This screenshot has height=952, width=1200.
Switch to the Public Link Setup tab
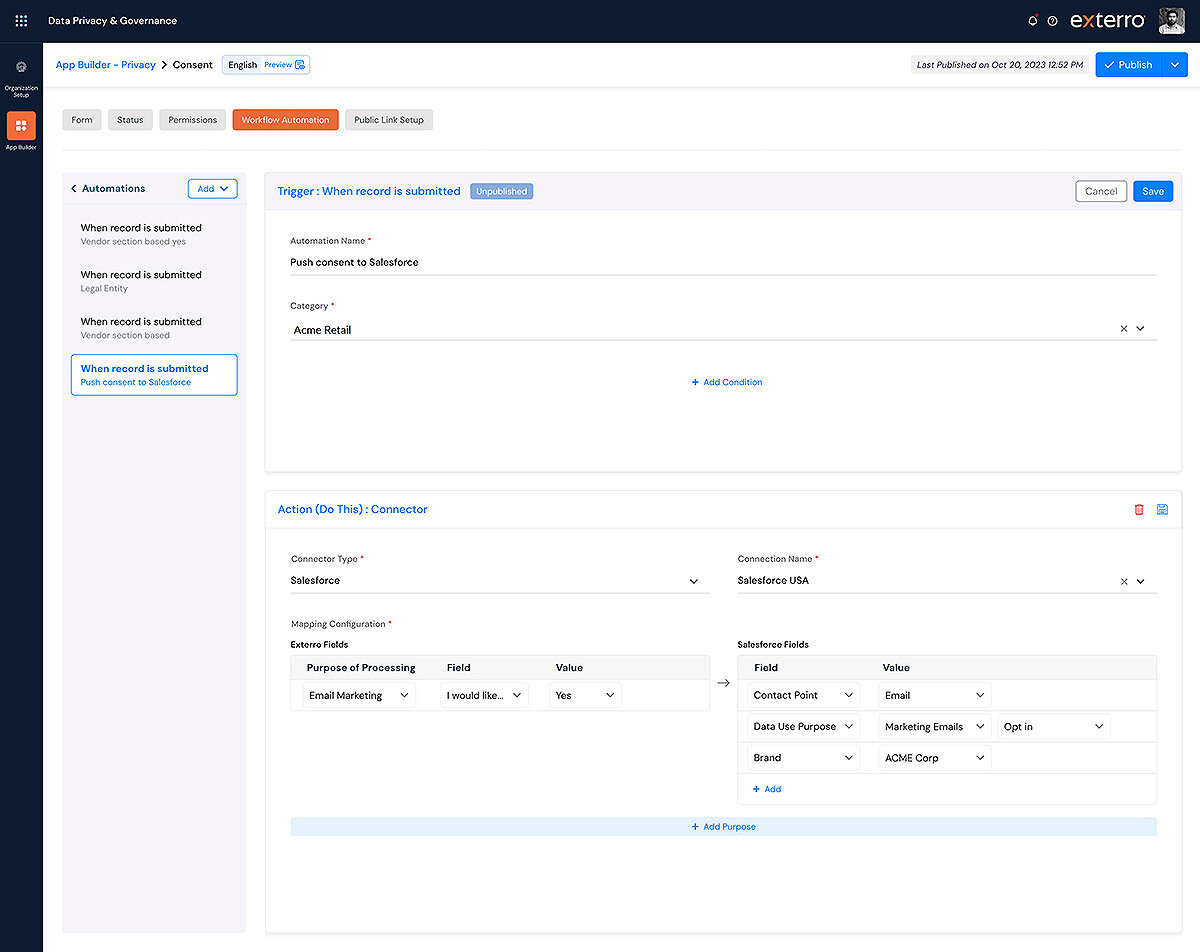389,120
